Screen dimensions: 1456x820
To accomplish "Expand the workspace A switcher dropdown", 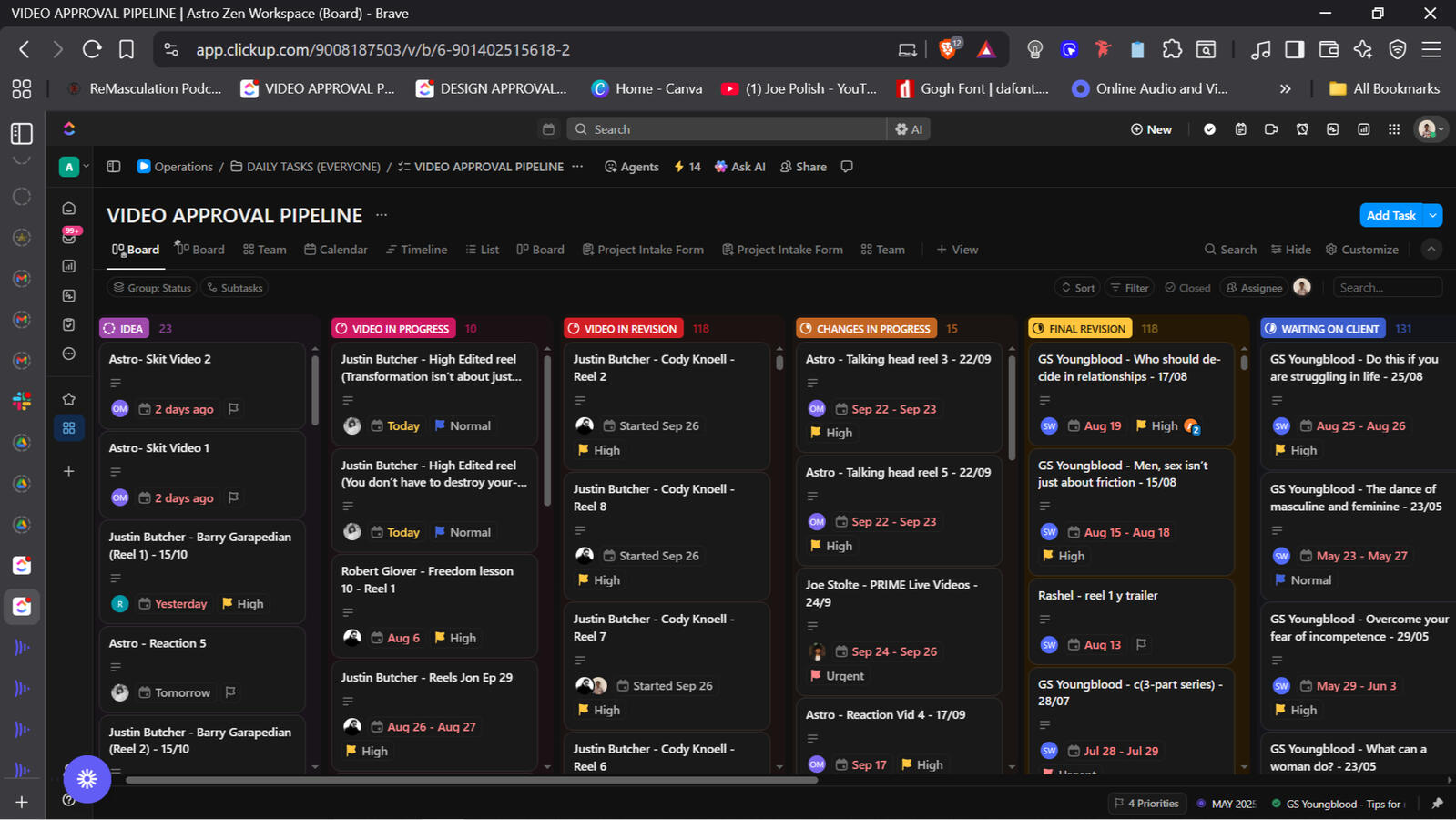I will pyautogui.click(x=75, y=167).
